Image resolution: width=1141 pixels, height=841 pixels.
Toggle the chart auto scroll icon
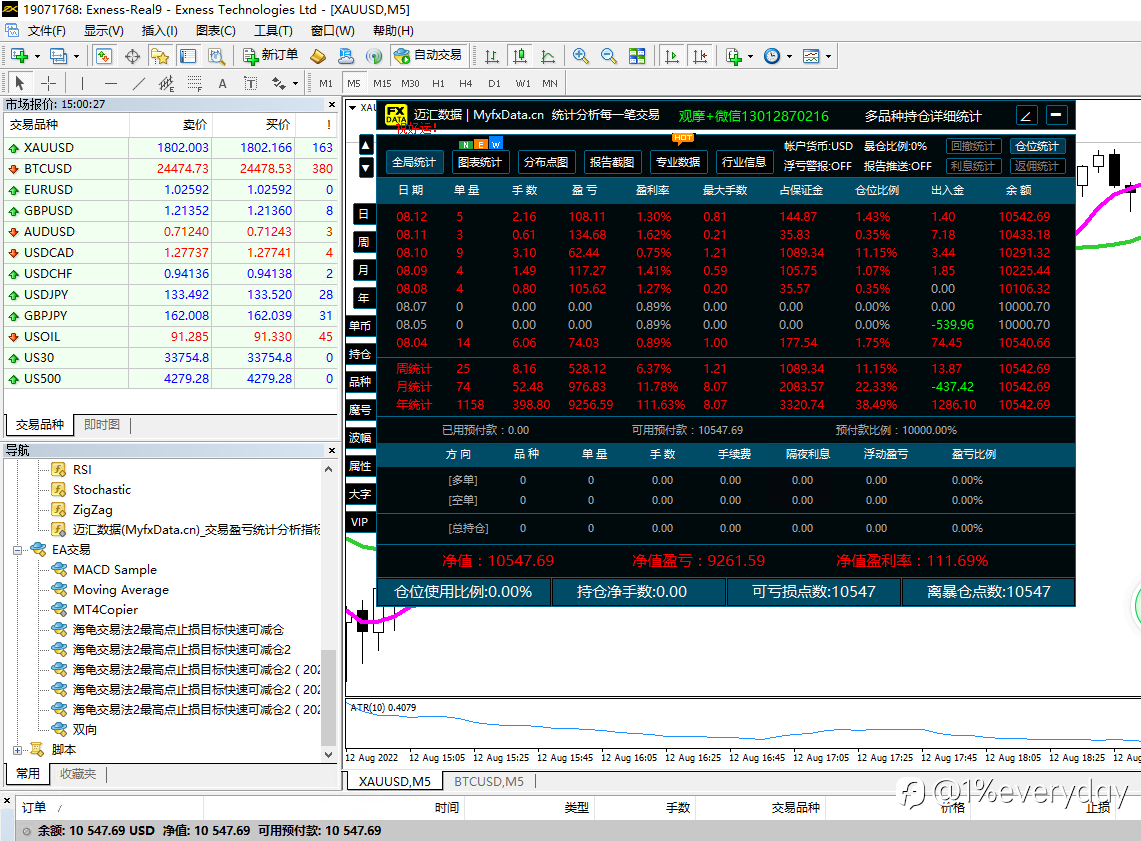[672, 56]
